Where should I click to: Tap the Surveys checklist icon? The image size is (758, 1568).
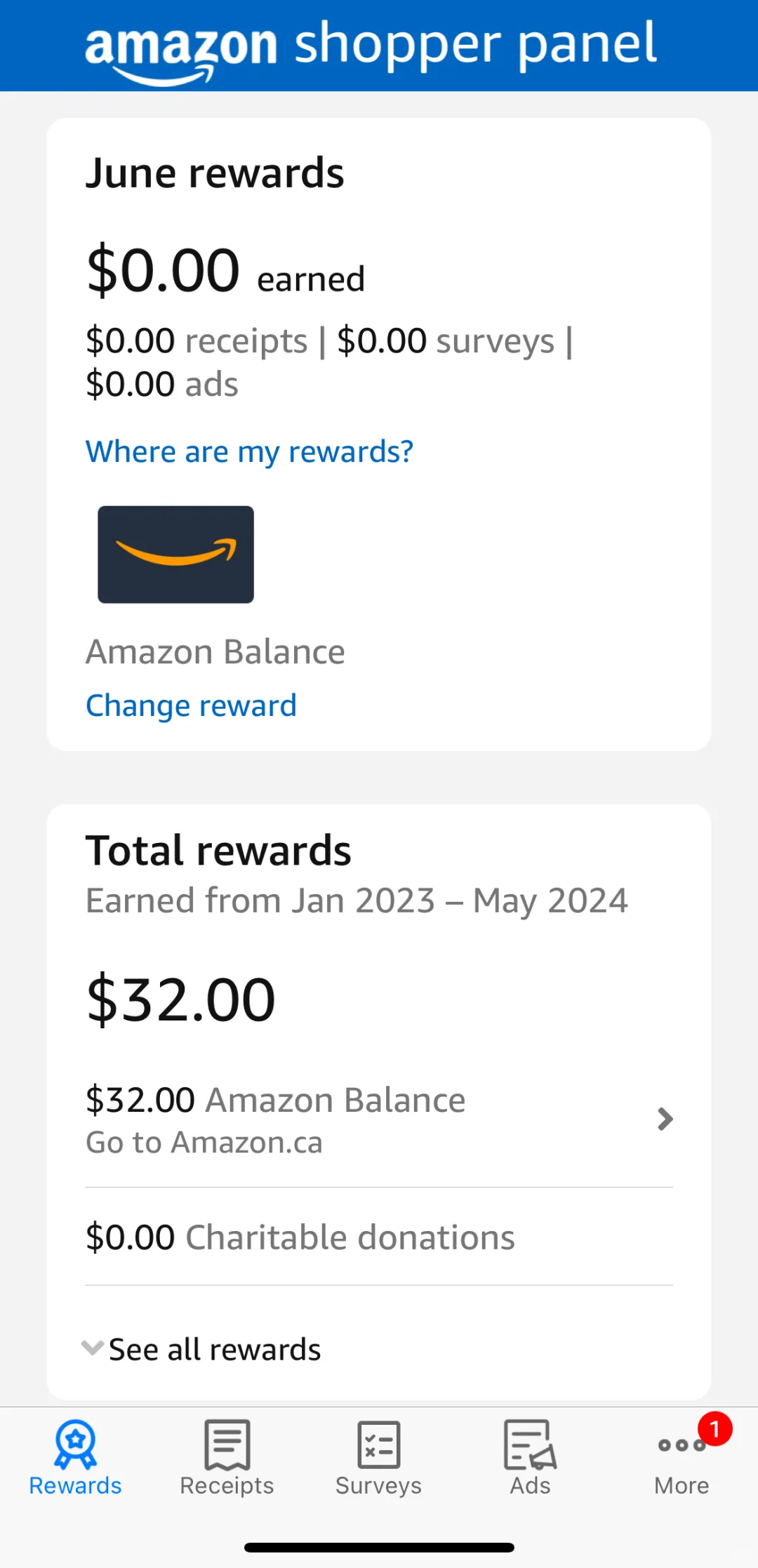point(378,1444)
